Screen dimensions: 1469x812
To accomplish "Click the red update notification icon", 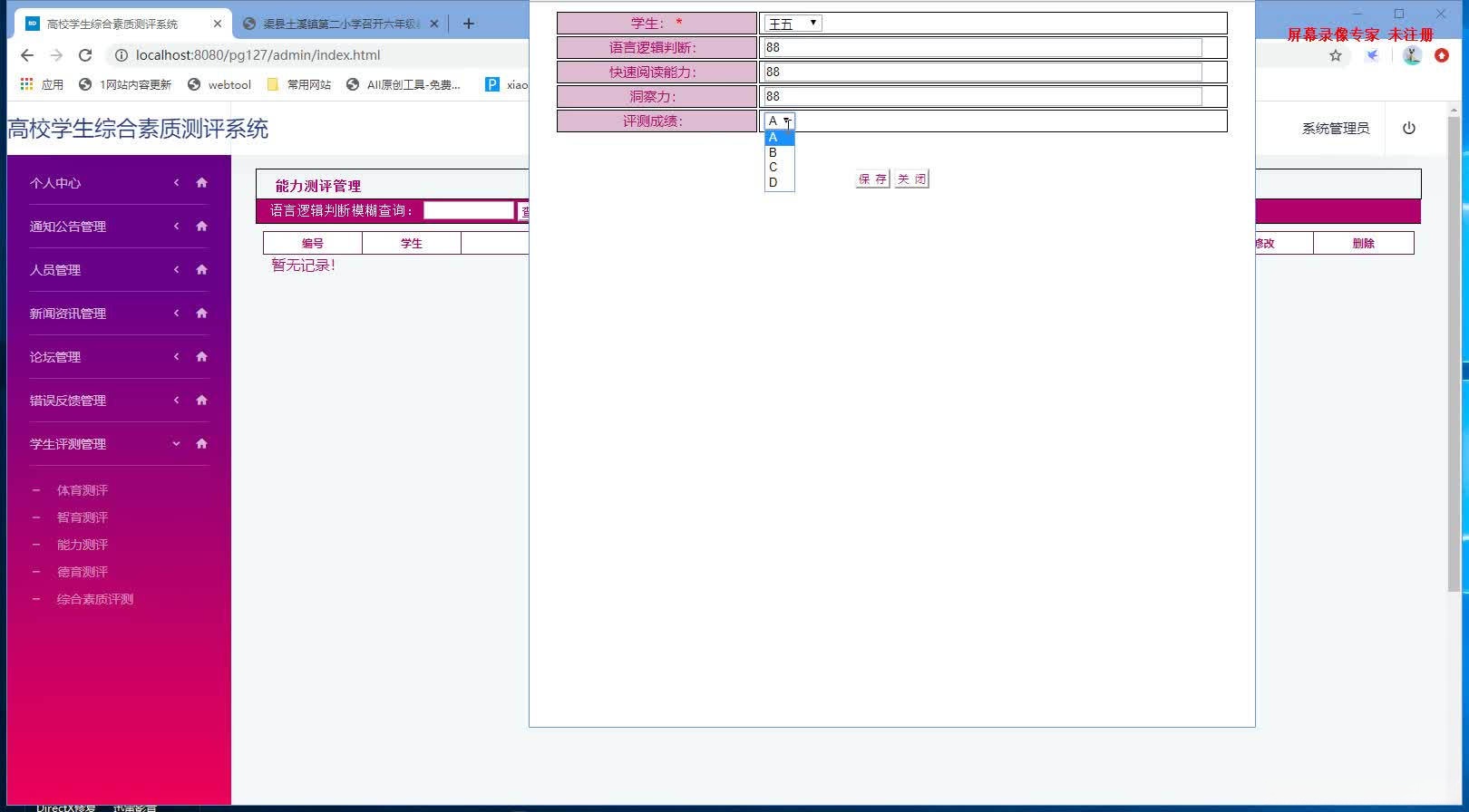I will [x=1442, y=55].
